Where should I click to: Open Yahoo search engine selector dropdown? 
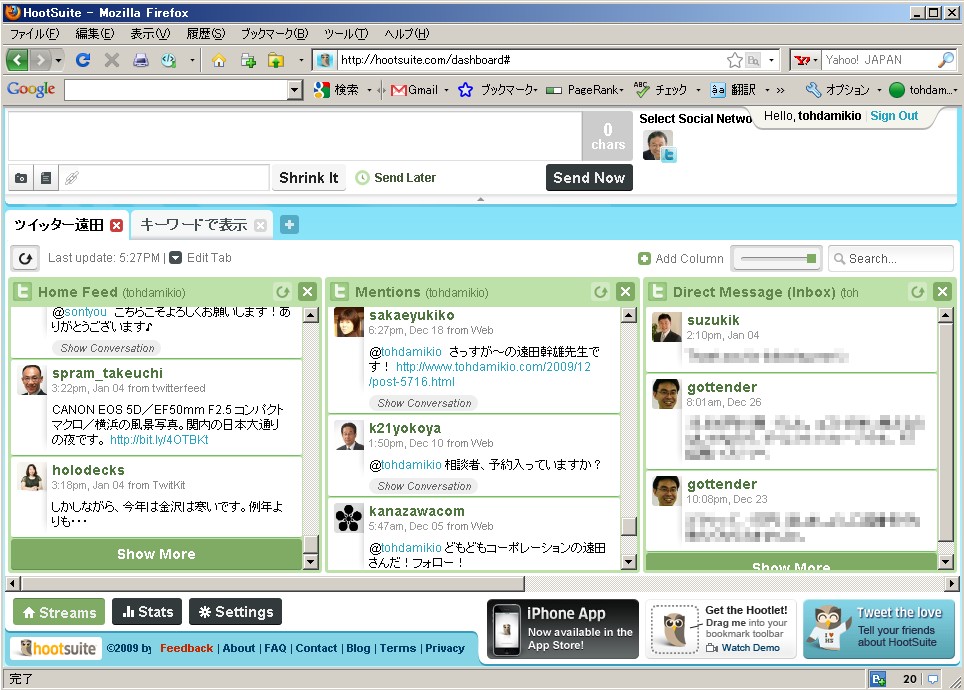[x=816, y=60]
